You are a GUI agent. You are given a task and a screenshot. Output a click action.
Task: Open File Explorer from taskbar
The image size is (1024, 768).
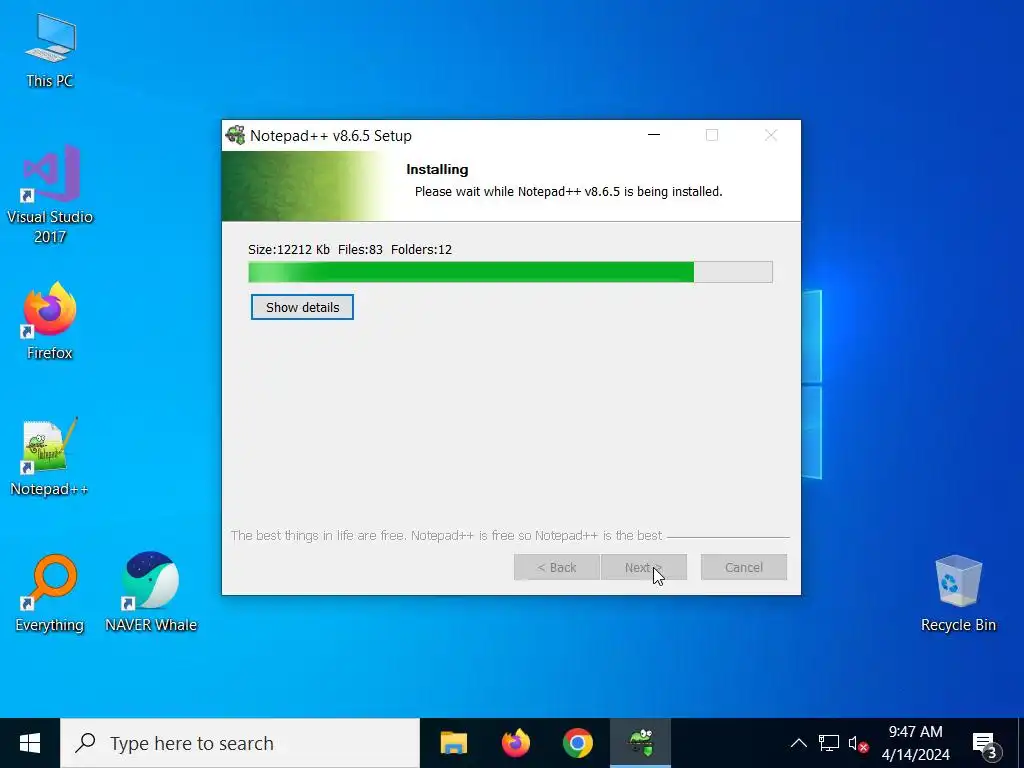tap(454, 743)
